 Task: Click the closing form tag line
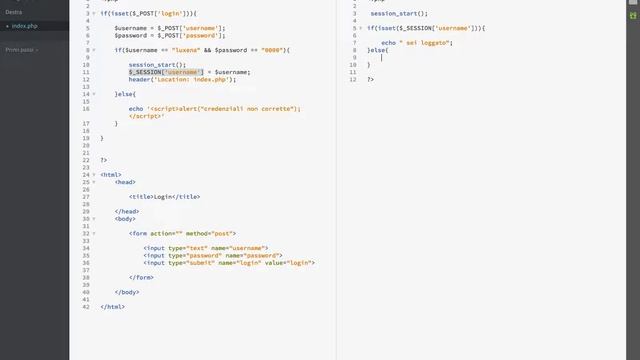click(141, 278)
